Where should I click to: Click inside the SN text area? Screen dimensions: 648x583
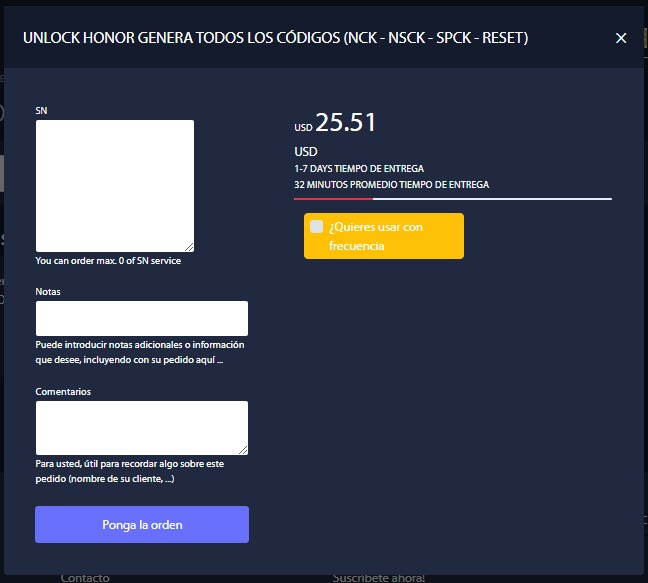pyautogui.click(x=115, y=186)
